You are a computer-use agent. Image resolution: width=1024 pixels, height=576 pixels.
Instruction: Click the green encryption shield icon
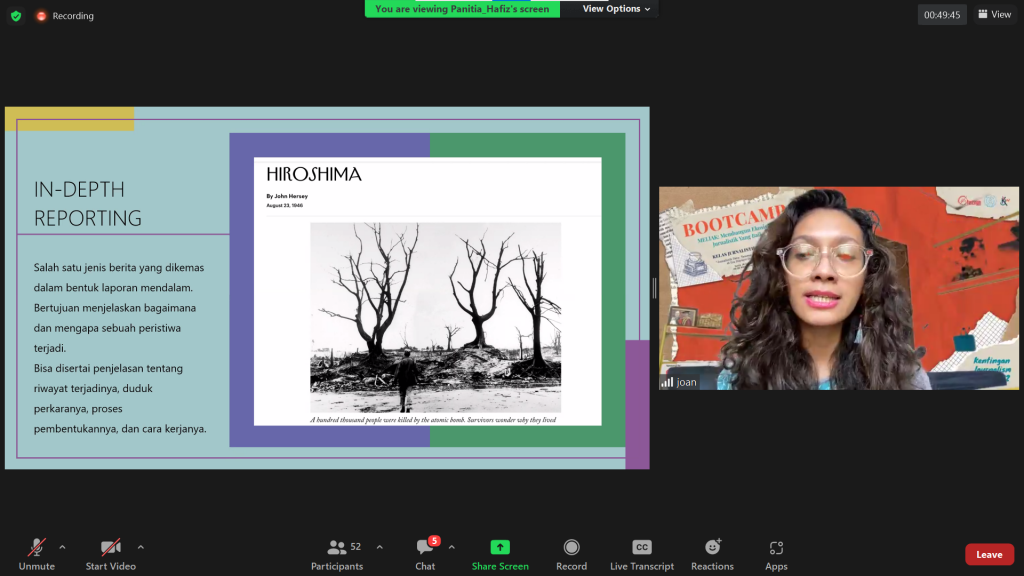click(x=16, y=16)
